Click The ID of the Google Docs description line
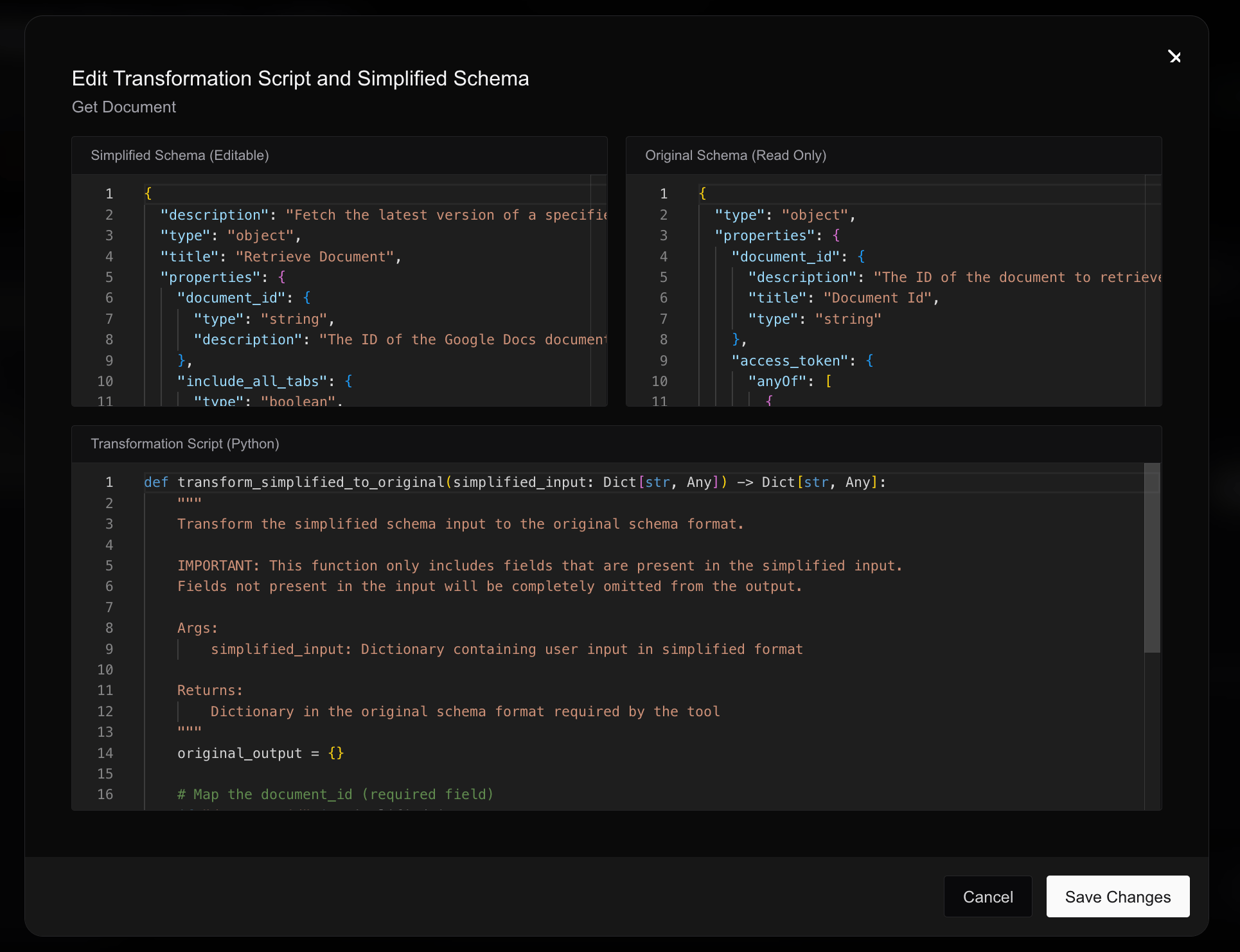 click(400, 340)
